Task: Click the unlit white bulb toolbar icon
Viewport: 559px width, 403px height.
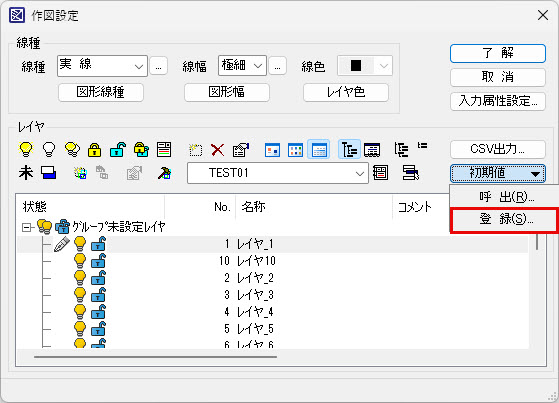Action: point(49,149)
